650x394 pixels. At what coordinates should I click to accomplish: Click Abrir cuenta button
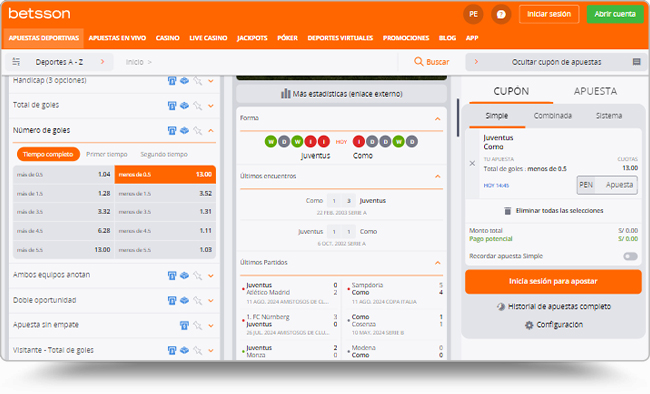tap(615, 15)
